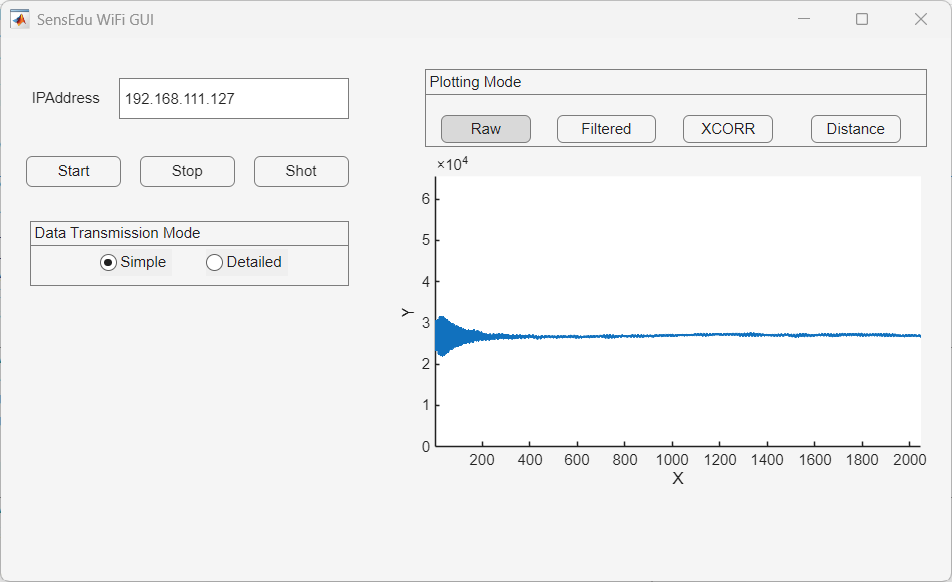Click the MATLAB icon in the title bar
This screenshot has height=582, width=952.
(x=20, y=19)
